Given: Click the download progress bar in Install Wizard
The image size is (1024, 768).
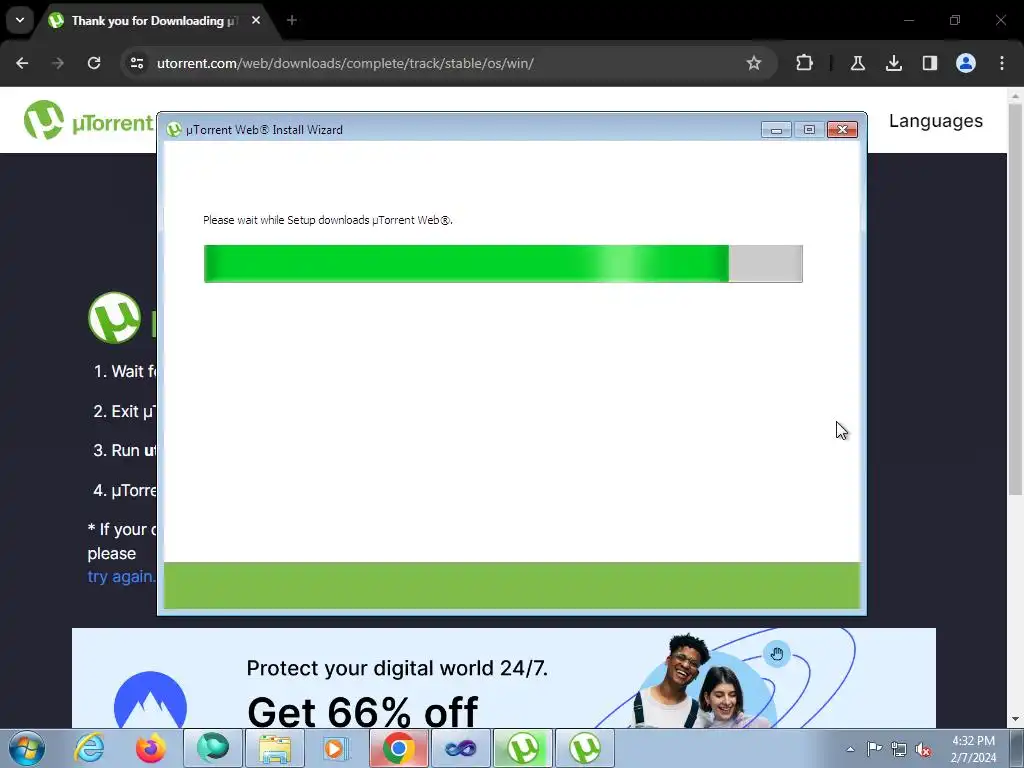Looking at the screenshot, I should [x=503, y=264].
